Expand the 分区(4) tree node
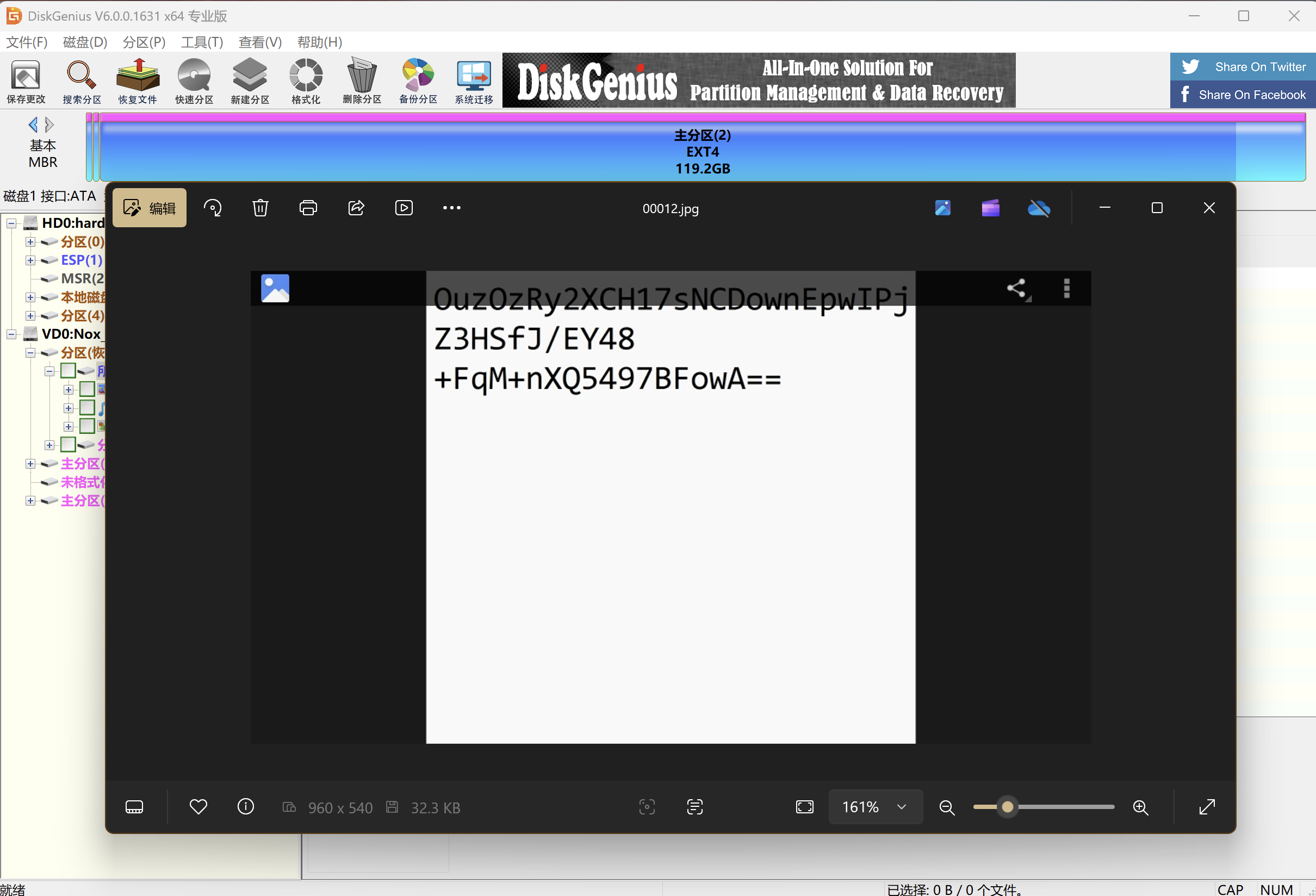 [x=30, y=316]
